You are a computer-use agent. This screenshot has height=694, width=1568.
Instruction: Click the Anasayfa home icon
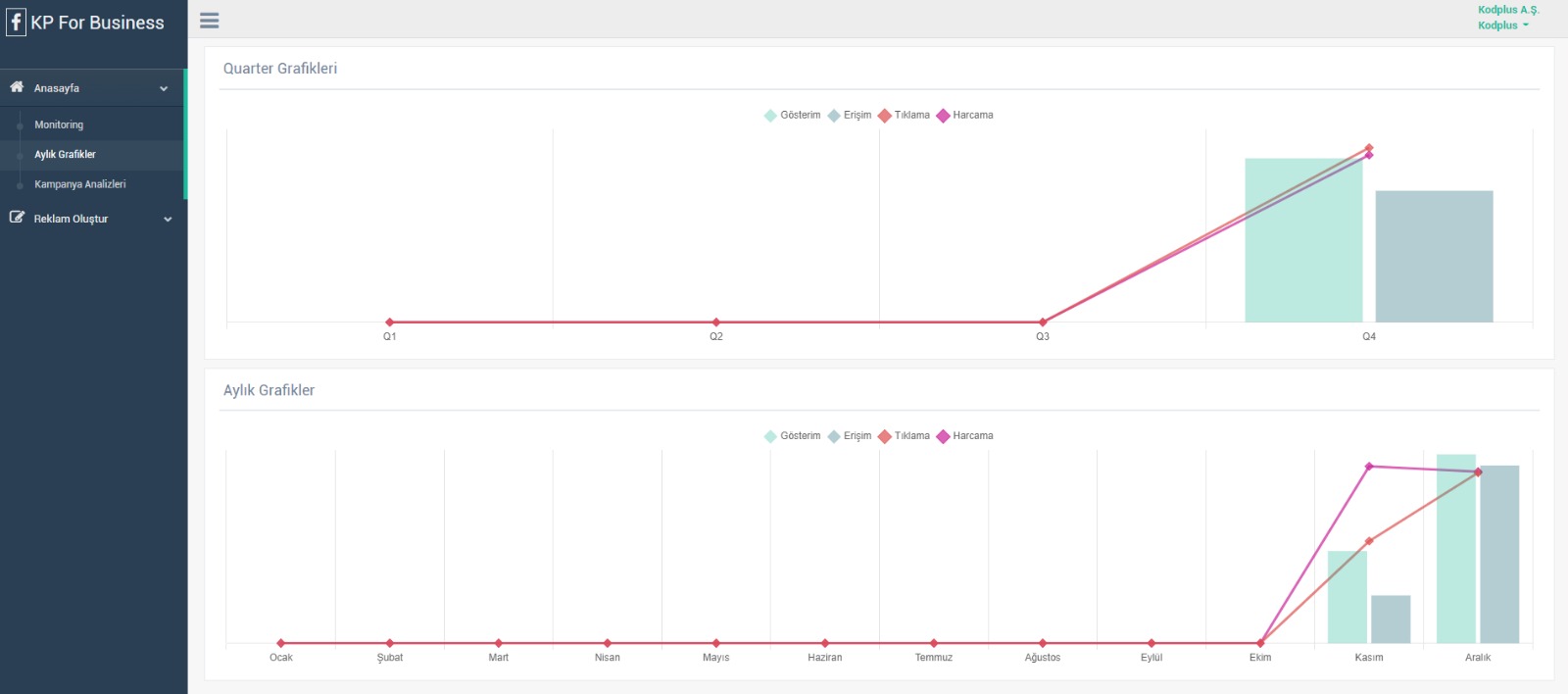(17, 87)
